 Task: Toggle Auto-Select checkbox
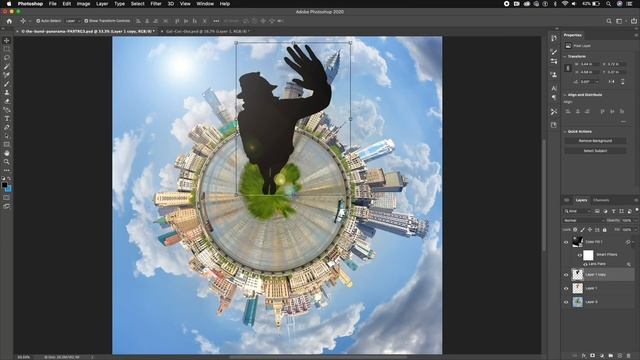pos(38,21)
